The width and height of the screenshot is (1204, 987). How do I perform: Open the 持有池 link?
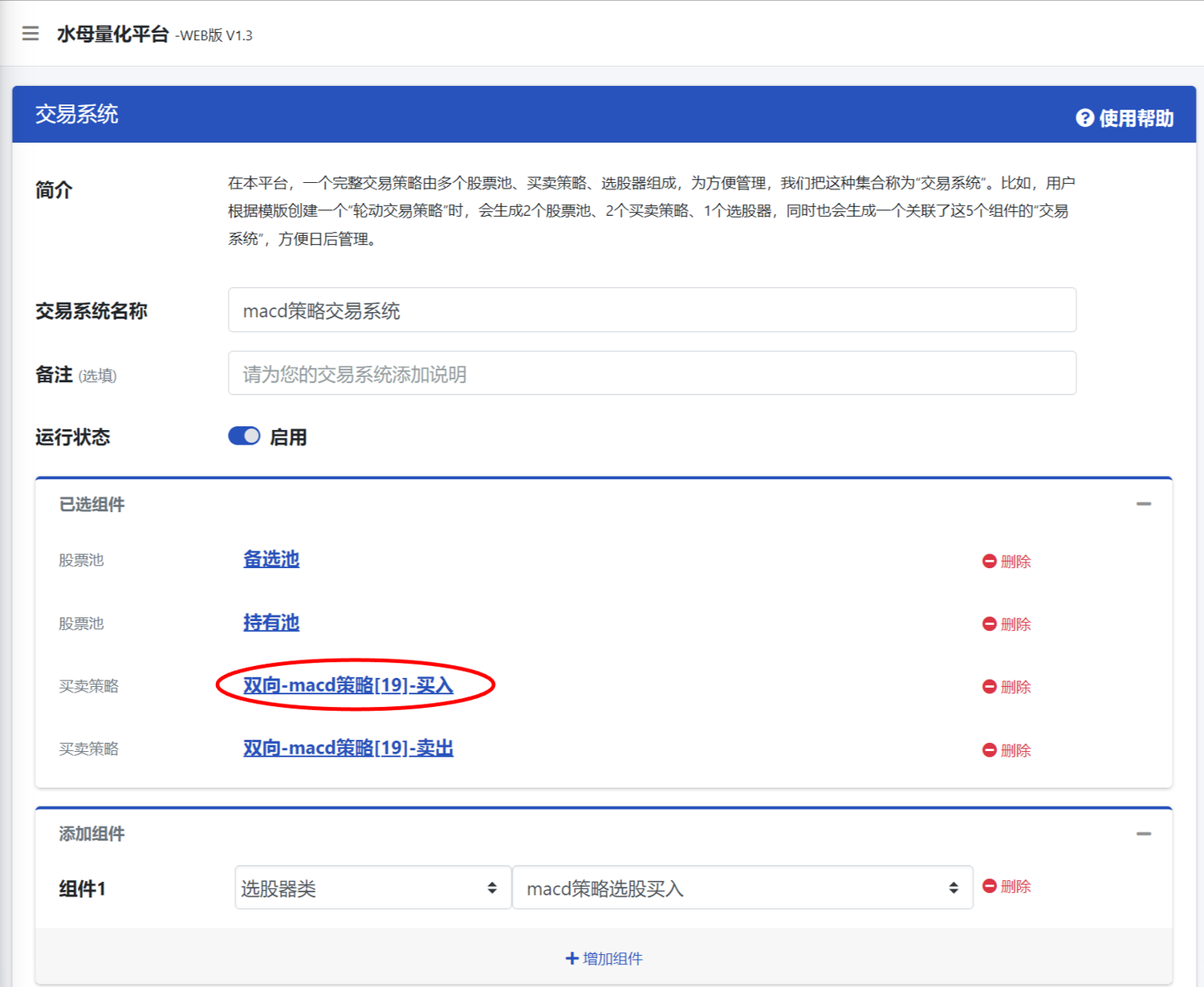[271, 623]
